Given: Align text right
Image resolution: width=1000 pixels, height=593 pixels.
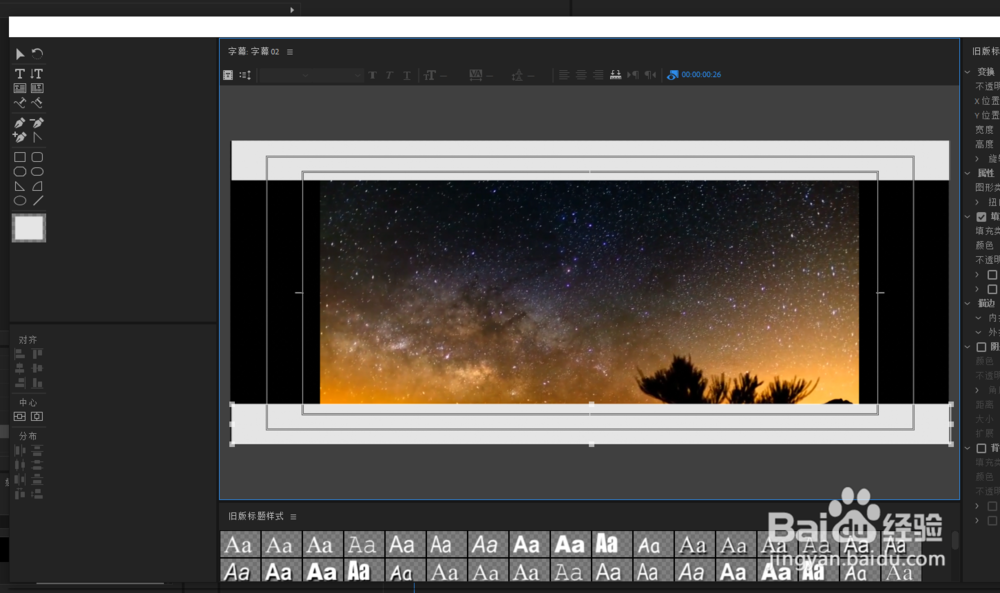Looking at the screenshot, I should pos(598,75).
